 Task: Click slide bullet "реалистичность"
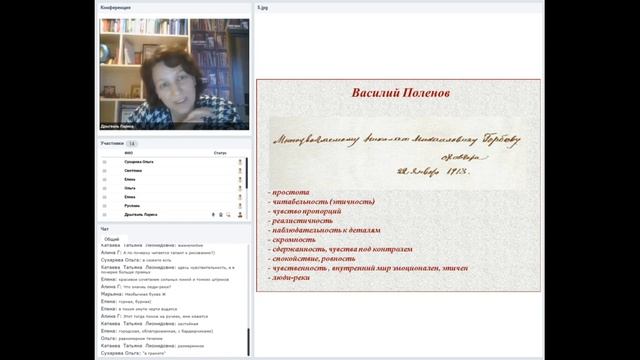300,221
